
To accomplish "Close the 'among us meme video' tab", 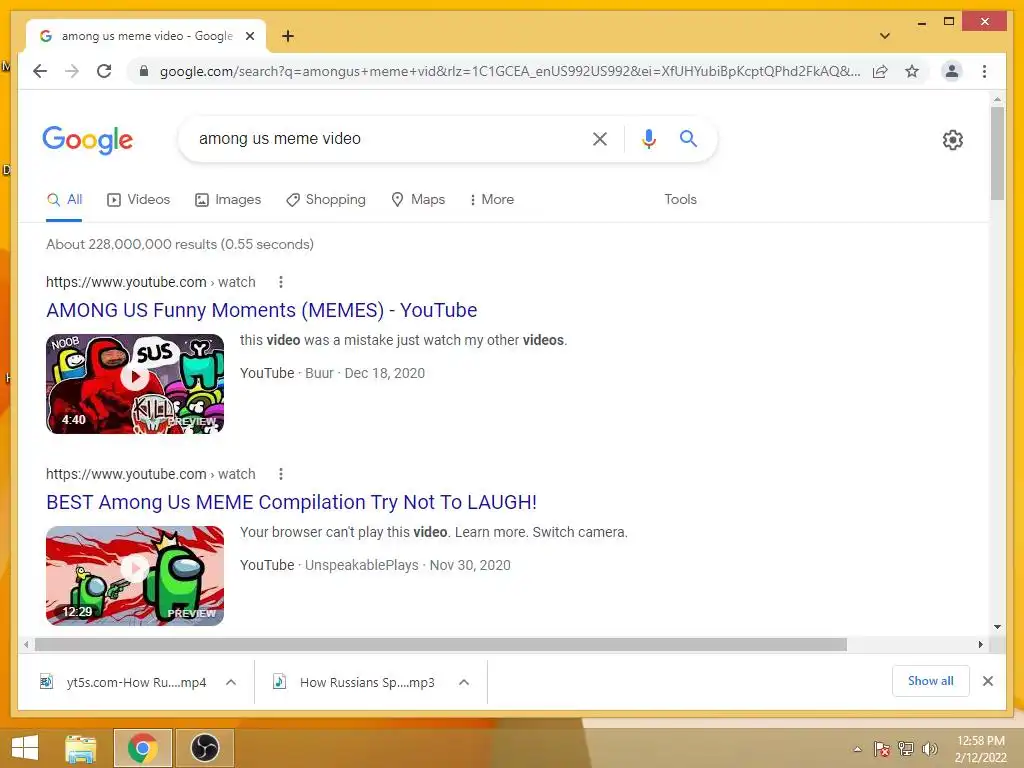I will click(249, 36).
